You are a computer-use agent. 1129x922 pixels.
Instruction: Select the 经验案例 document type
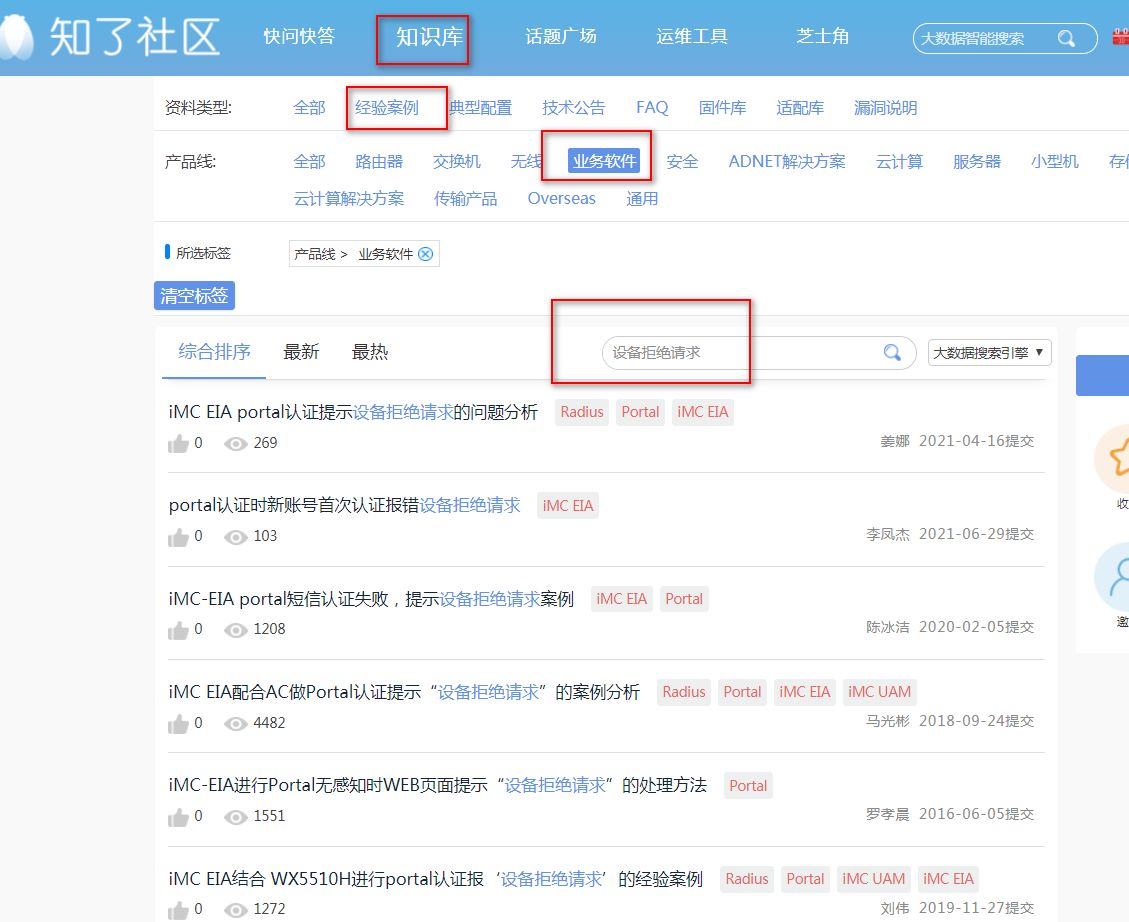pos(387,108)
